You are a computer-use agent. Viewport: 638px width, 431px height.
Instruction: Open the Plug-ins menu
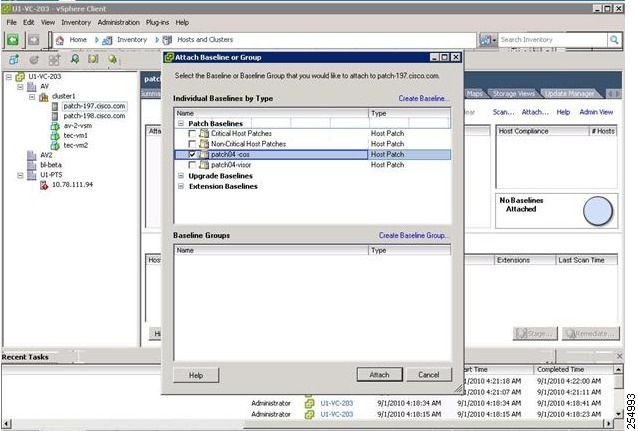[x=157, y=22]
